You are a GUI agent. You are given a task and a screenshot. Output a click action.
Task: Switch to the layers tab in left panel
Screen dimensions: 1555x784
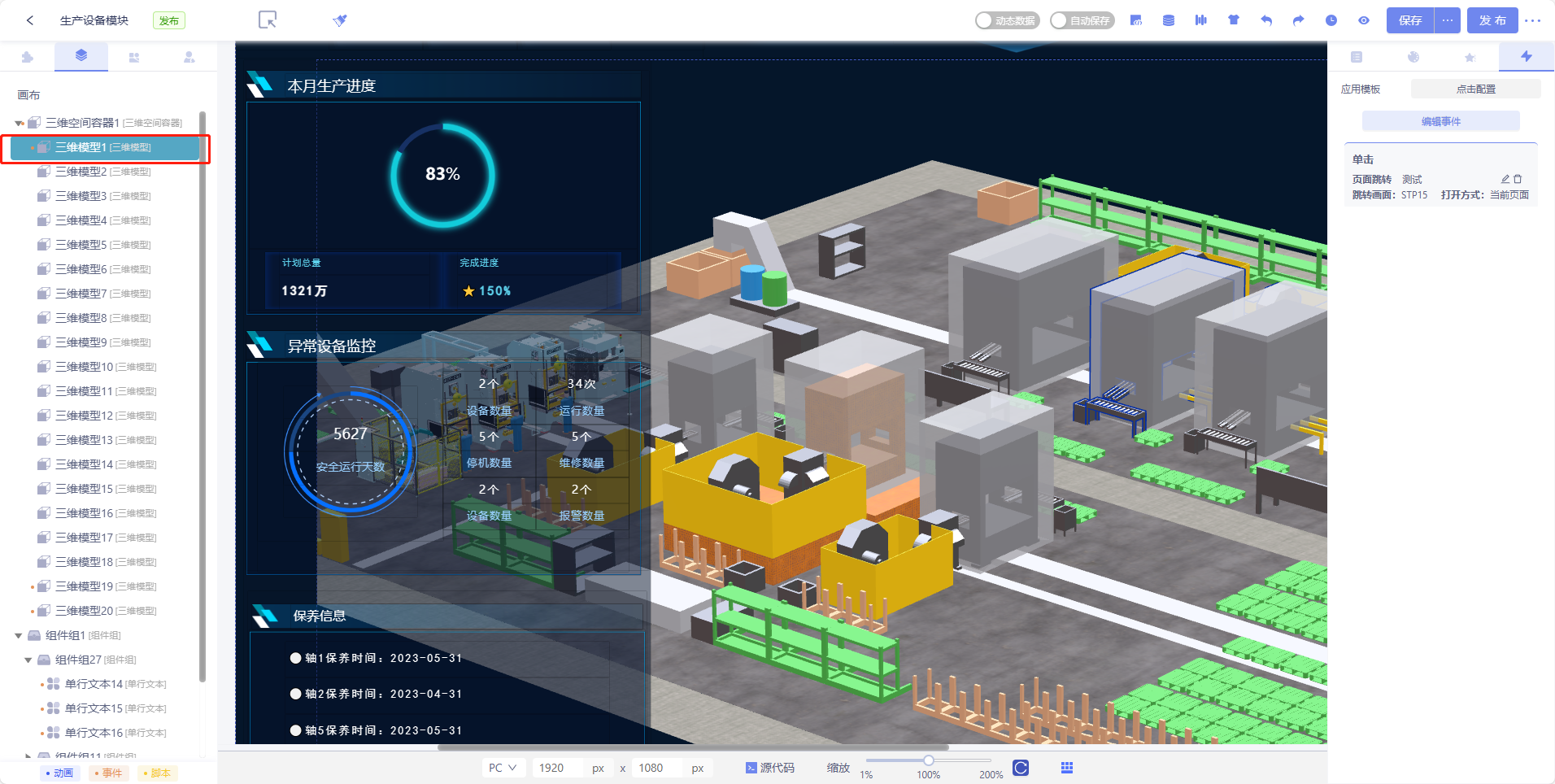point(81,56)
